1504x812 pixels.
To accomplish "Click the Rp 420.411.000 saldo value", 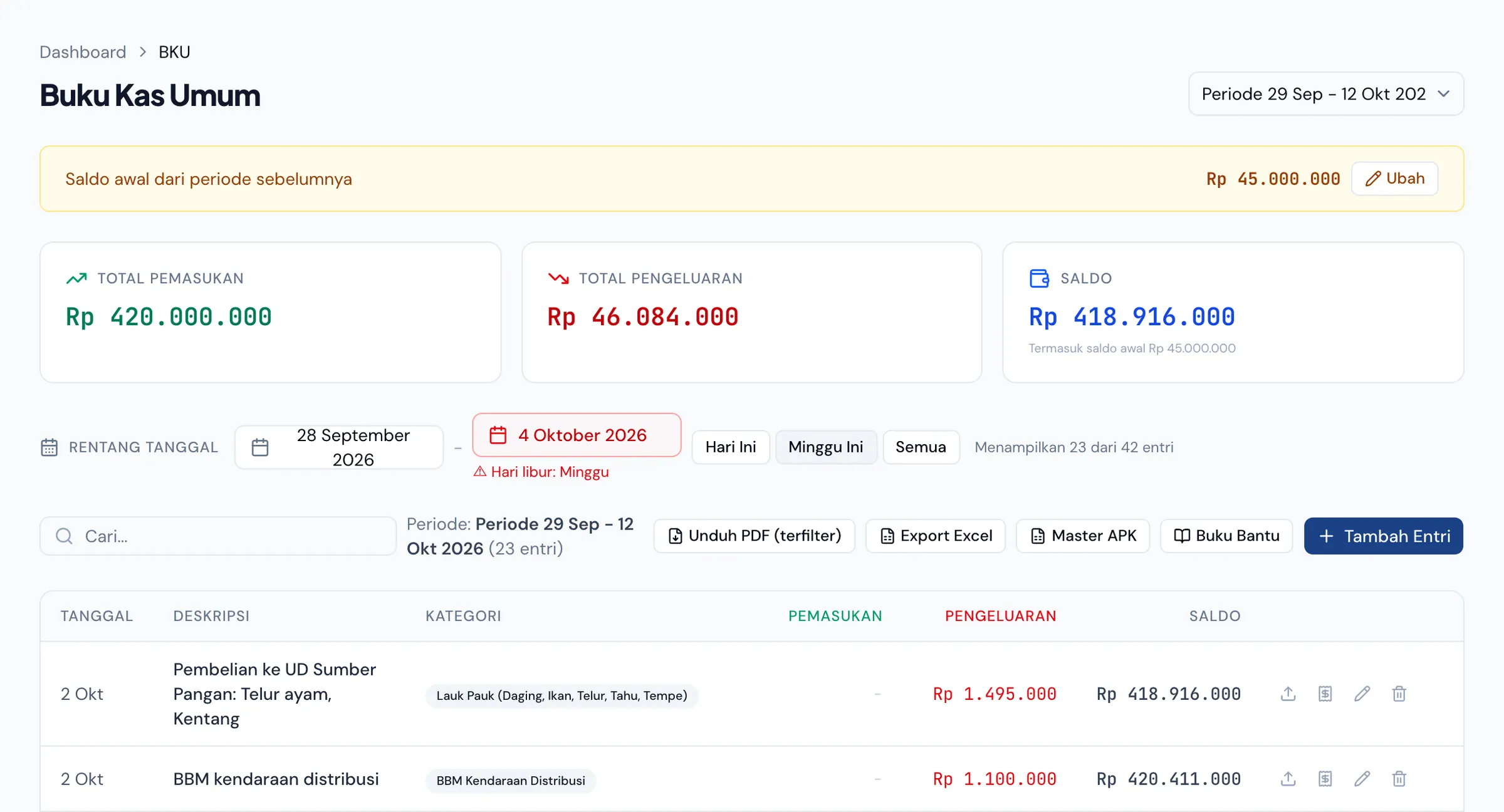I will click(1169, 779).
